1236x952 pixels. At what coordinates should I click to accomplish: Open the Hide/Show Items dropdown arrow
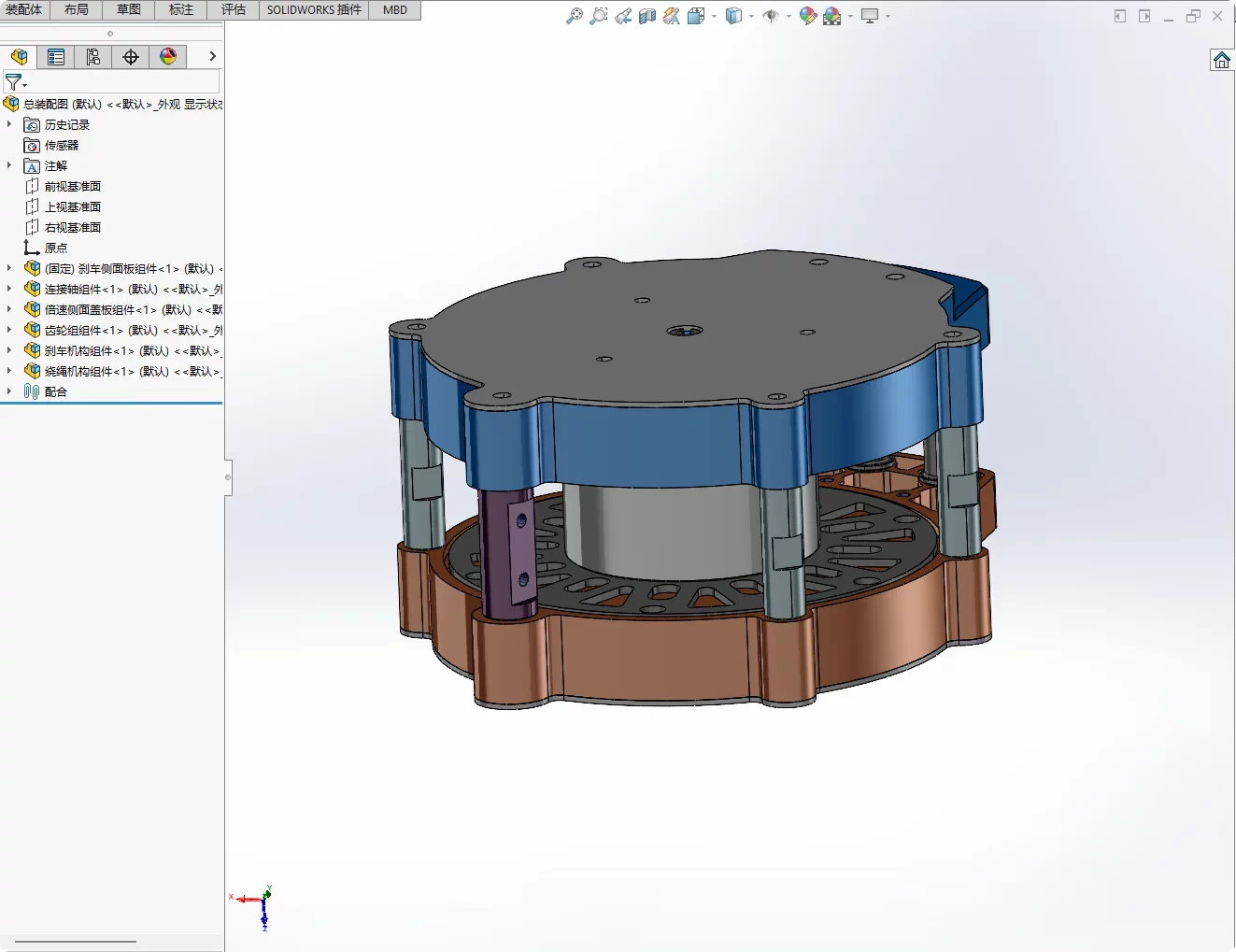pos(788,16)
